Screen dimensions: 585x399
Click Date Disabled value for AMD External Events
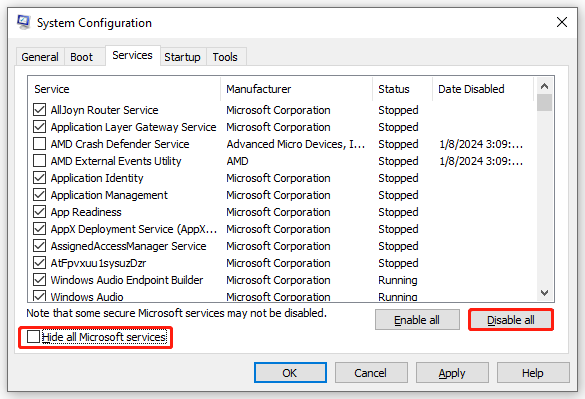(x=481, y=161)
